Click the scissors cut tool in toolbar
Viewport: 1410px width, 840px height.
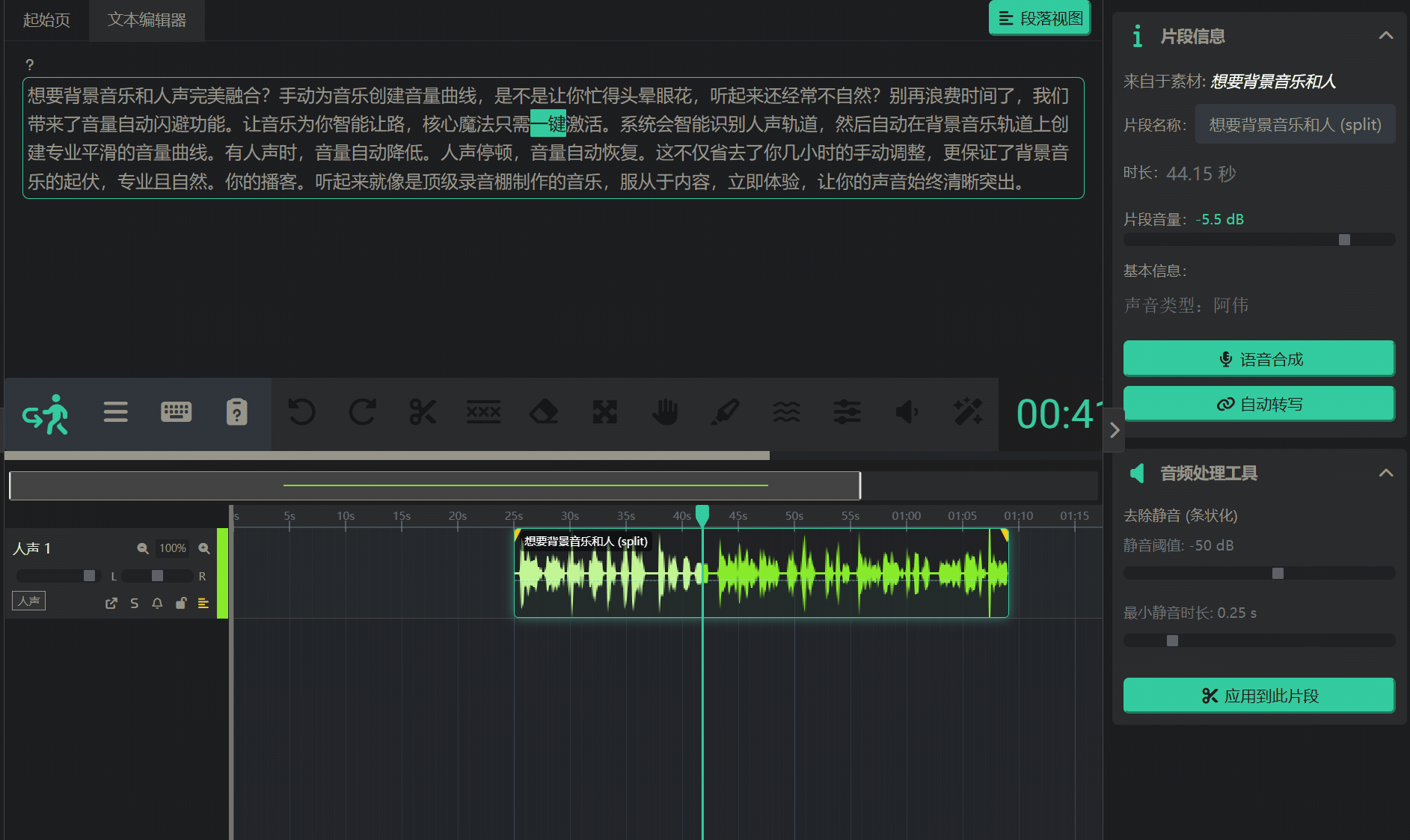point(423,412)
